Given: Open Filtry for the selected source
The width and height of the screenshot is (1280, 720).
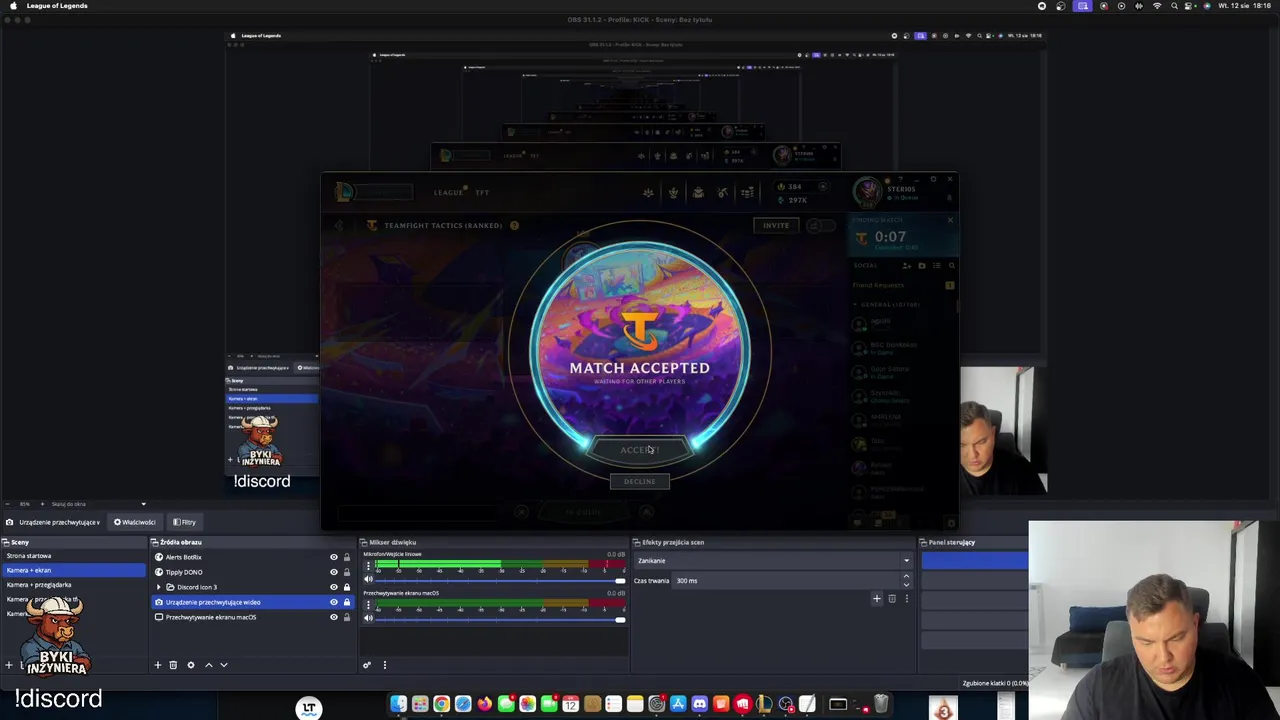Looking at the screenshot, I should 184,522.
